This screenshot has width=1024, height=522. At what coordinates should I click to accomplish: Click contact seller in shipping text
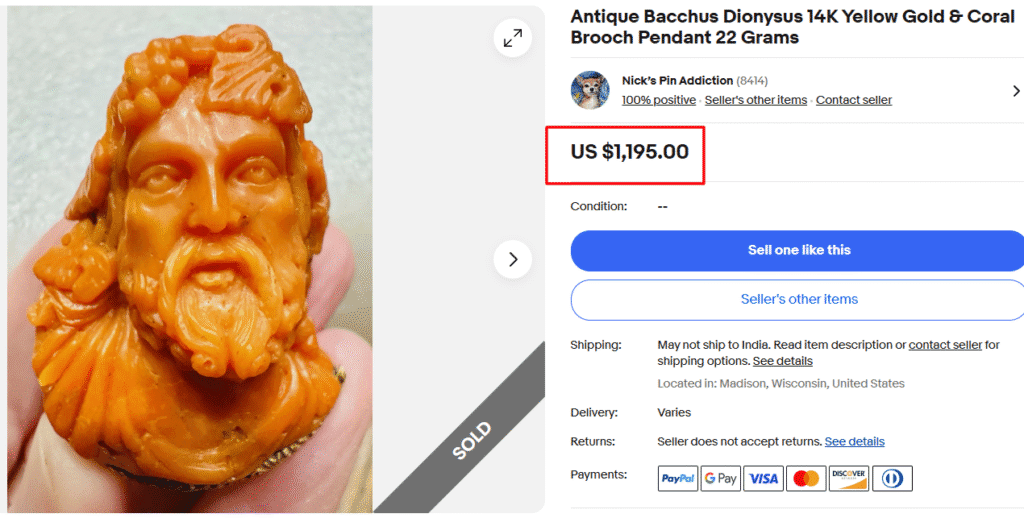tap(945, 345)
